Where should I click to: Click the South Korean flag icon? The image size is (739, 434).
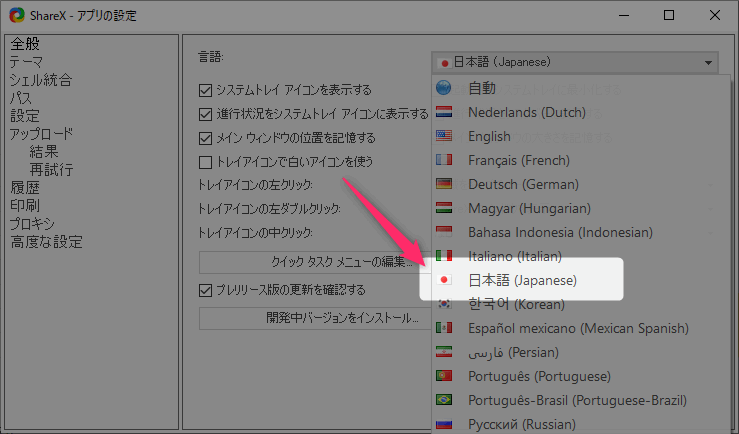click(x=444, y=304)
